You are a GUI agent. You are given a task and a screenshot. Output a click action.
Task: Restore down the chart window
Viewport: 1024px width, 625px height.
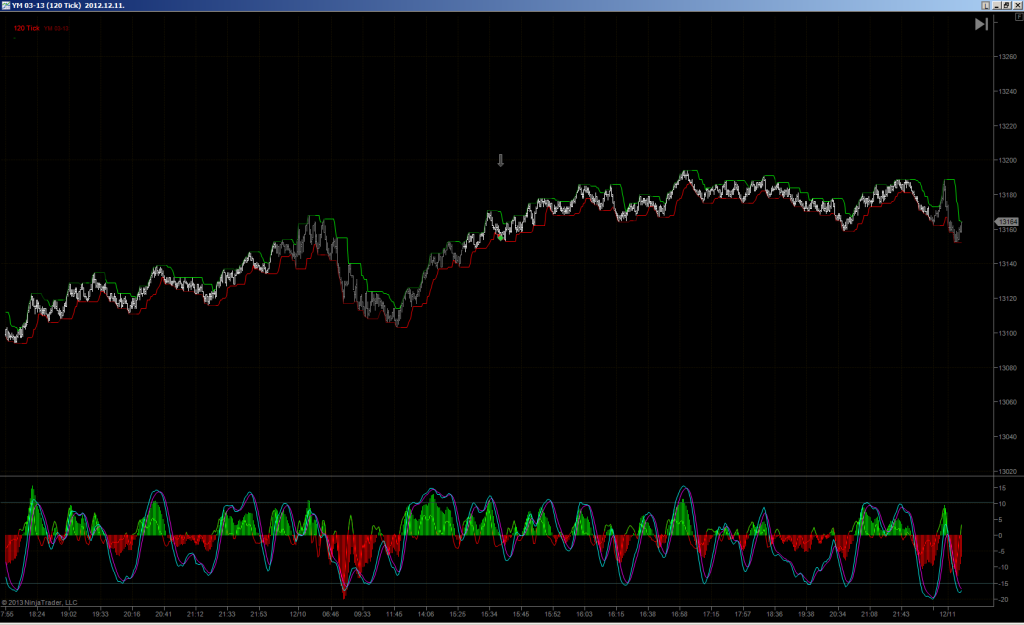(1006, 5)
